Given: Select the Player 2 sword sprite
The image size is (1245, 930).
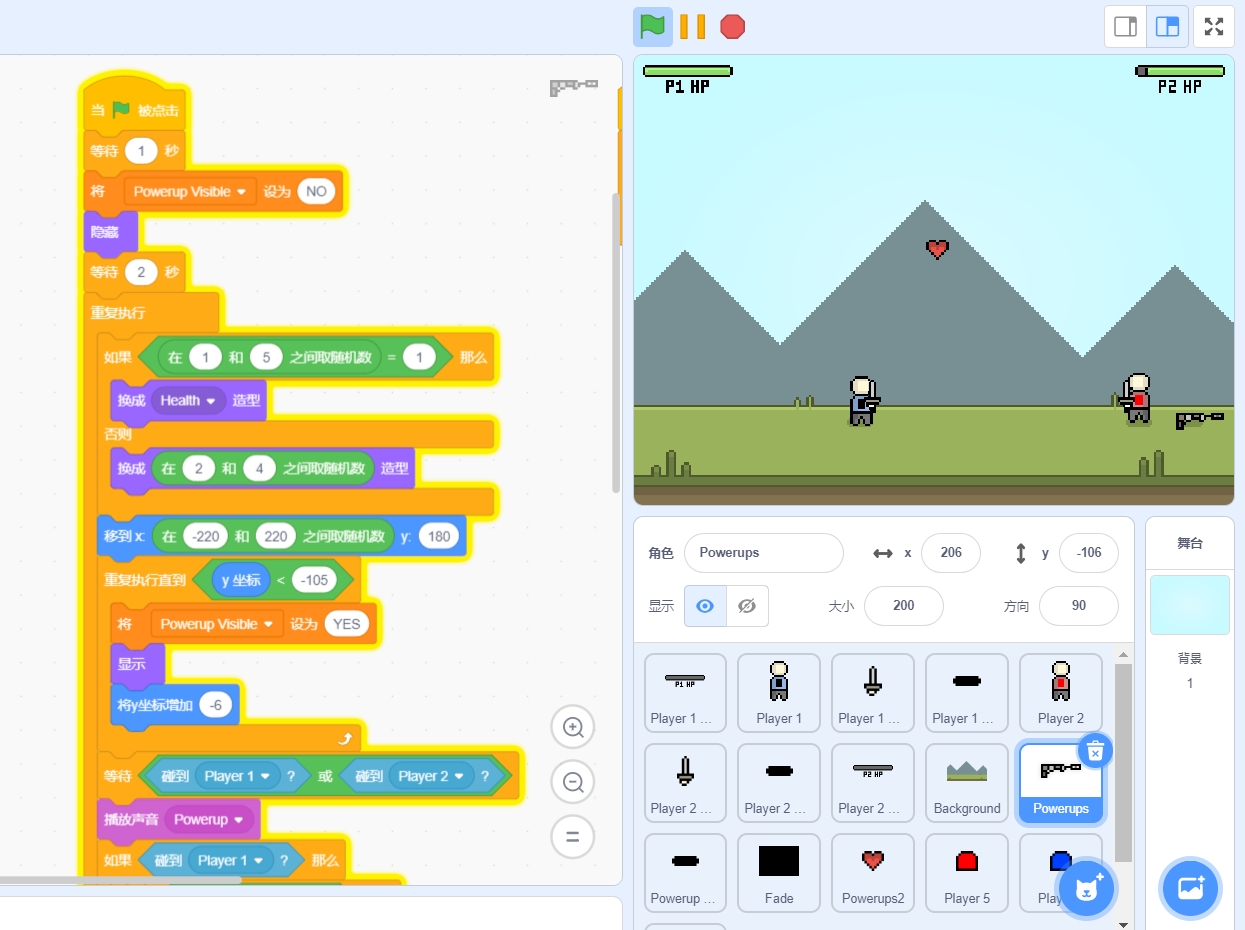Looking at the screenshot, I should click(685, 783).
